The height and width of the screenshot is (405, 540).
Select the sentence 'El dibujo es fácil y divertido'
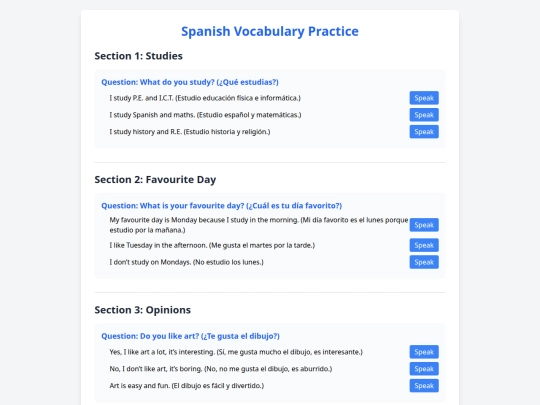click(218, 386)
